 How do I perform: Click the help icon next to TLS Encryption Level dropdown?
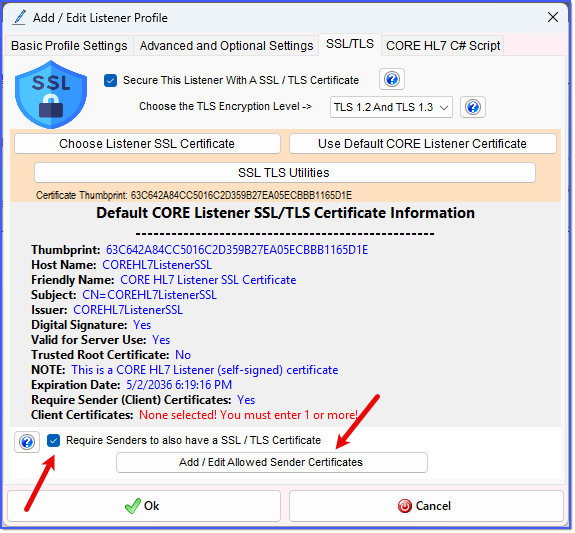click(x=473, y=107)
